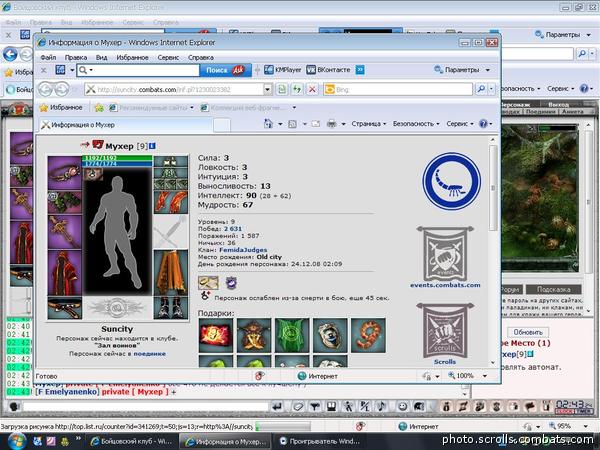This screenshot has width=600, height=450.
Task: Open the events.combats.com link
Action: tap(445, 285)
